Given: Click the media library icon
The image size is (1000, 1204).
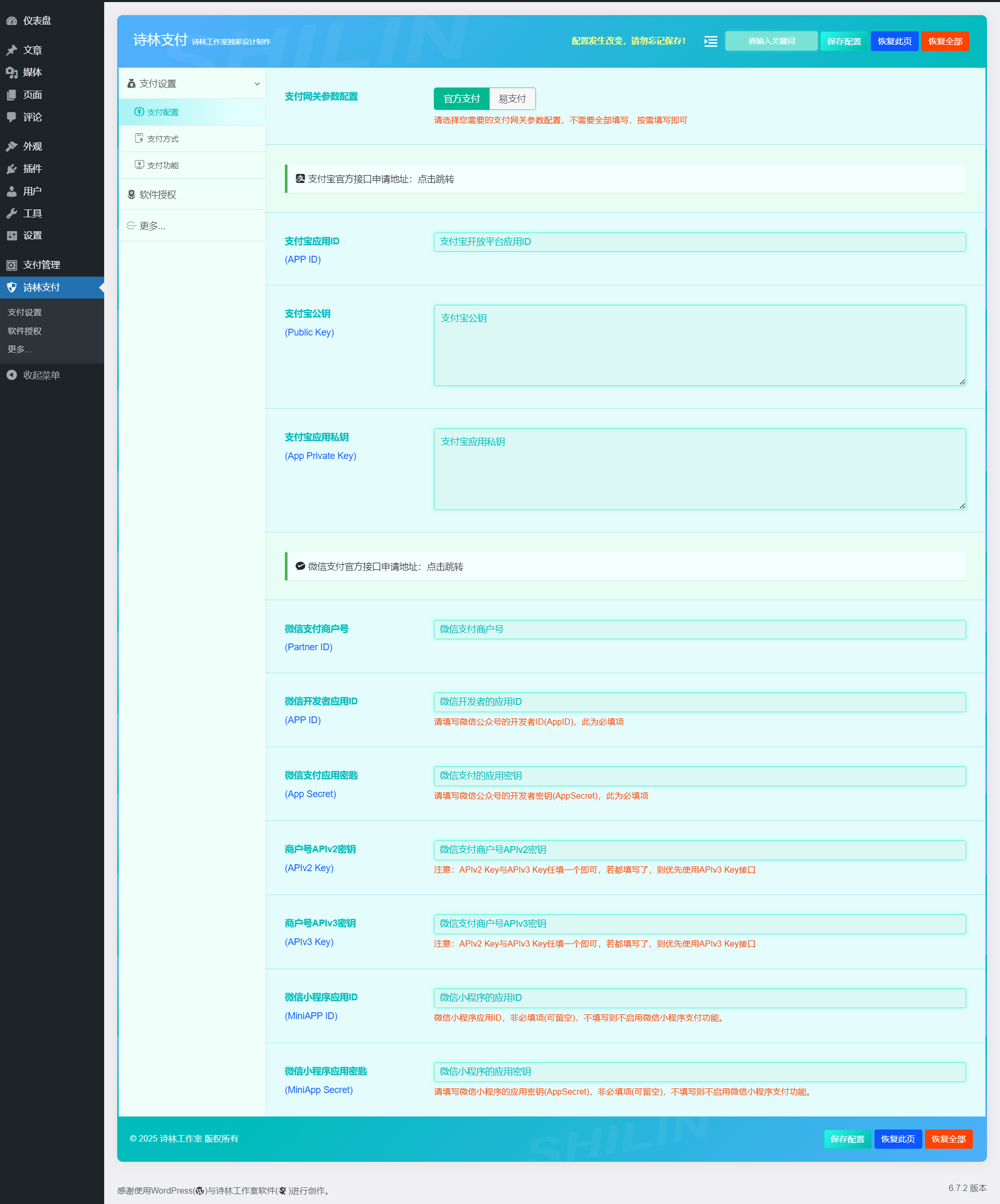Looking at the screenshot, I should (x=11, y=72).
